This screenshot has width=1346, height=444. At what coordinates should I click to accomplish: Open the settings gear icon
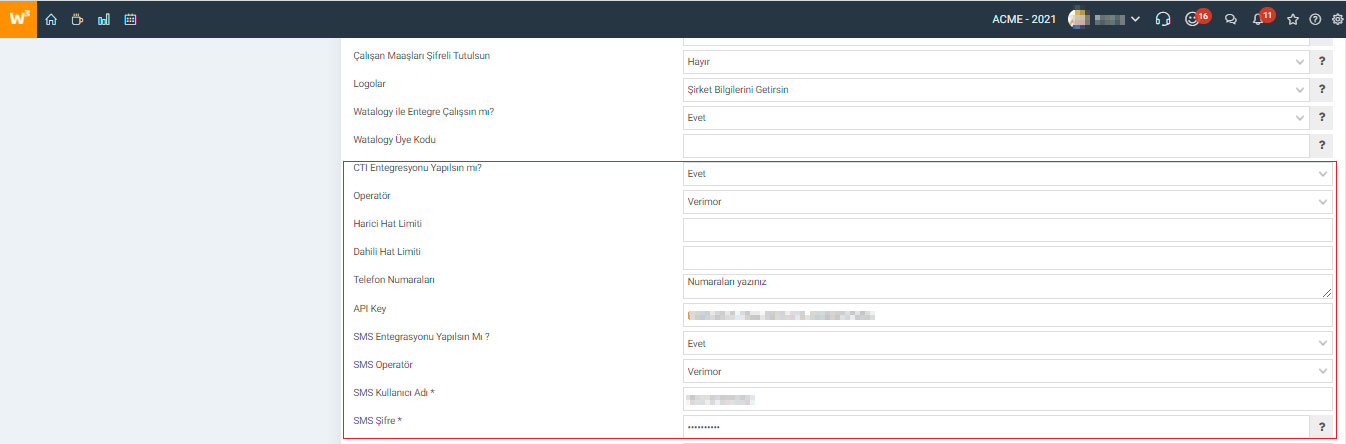pos(1338,19)
